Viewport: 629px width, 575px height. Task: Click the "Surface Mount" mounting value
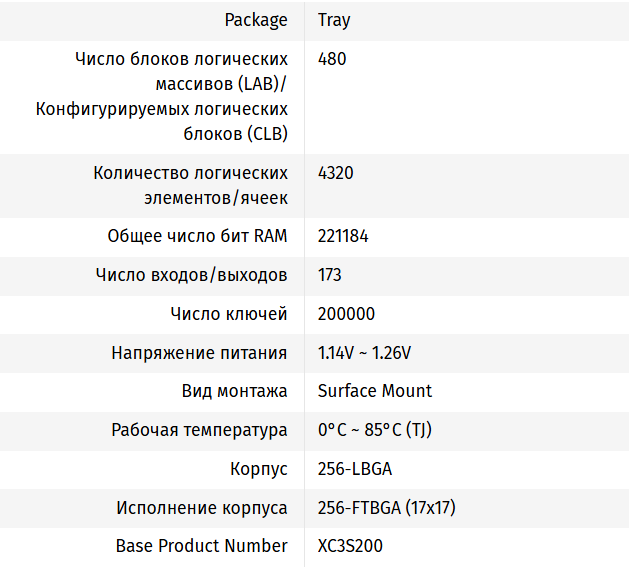(375, 391)
